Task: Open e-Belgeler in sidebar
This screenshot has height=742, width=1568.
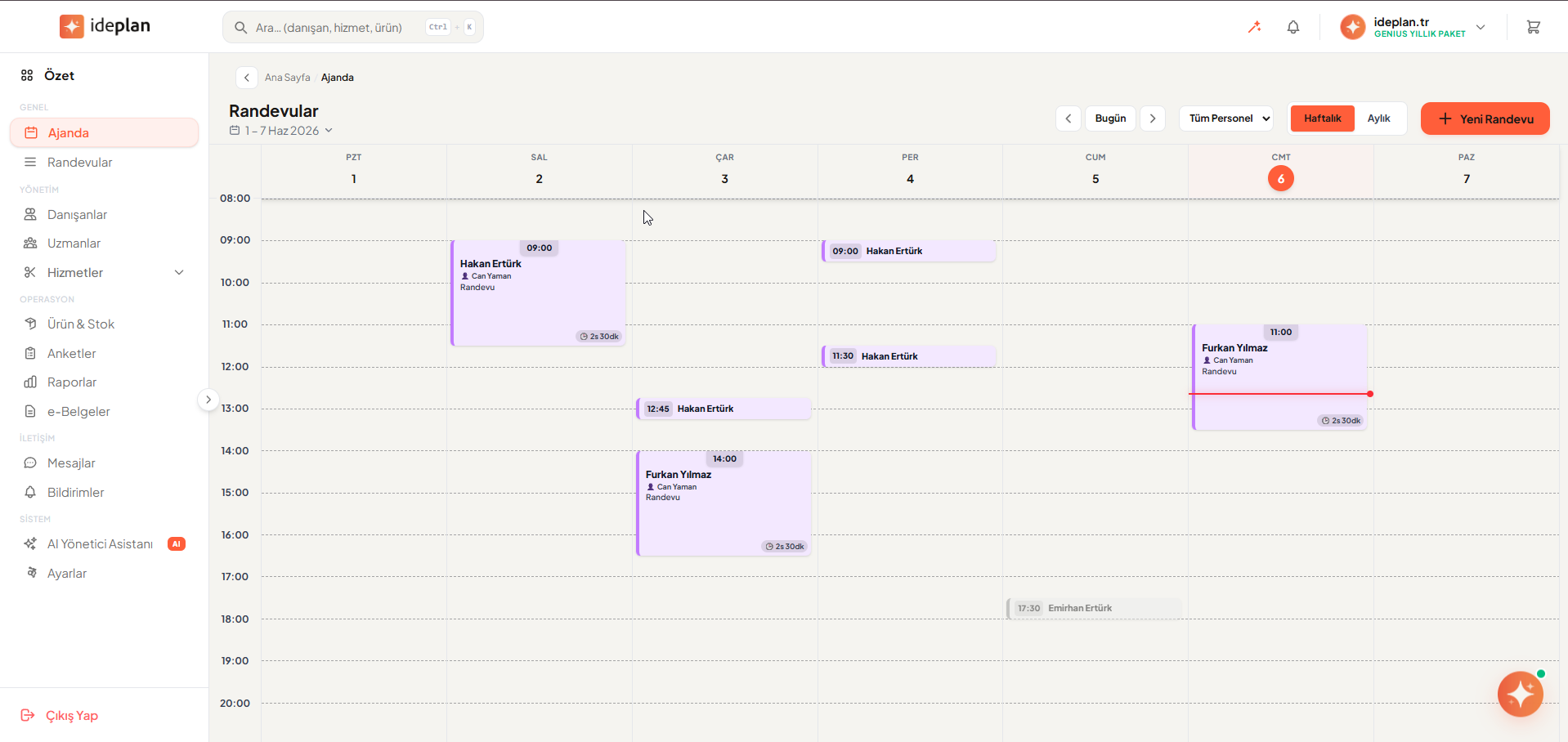Action: (x=105, y=411)
